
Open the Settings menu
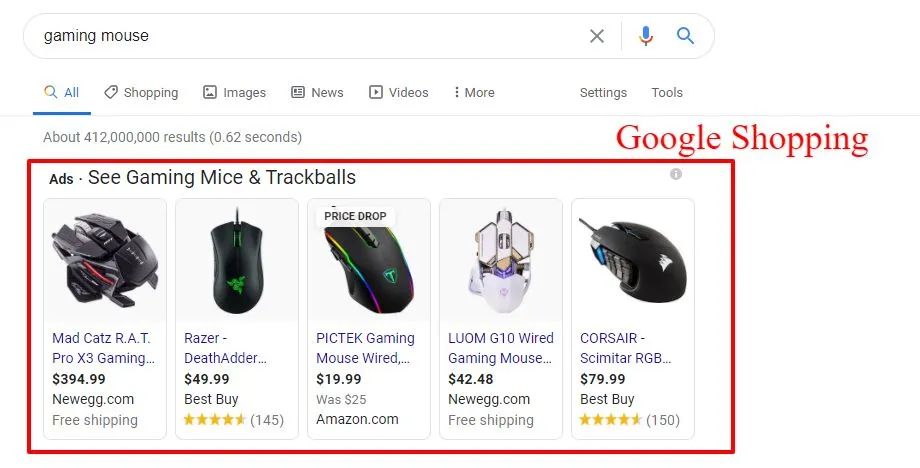tap(603, 92)
